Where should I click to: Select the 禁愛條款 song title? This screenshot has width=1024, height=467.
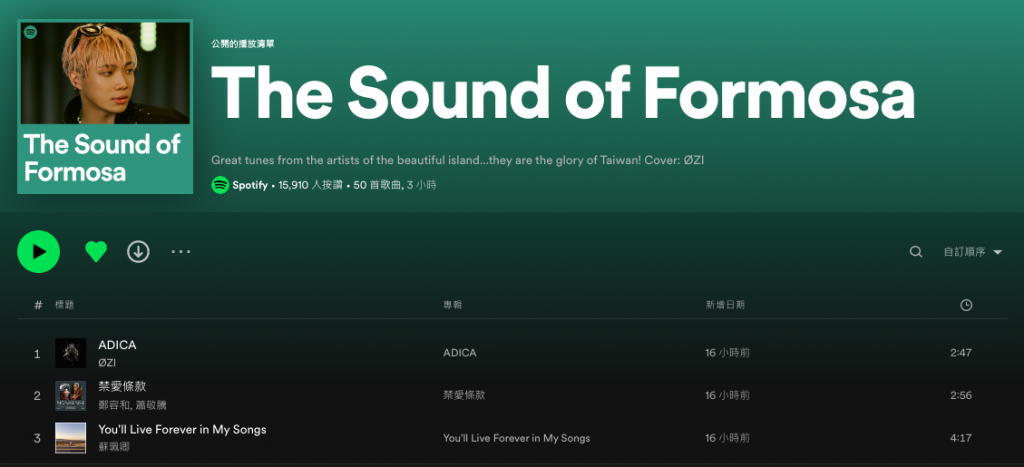122,386
